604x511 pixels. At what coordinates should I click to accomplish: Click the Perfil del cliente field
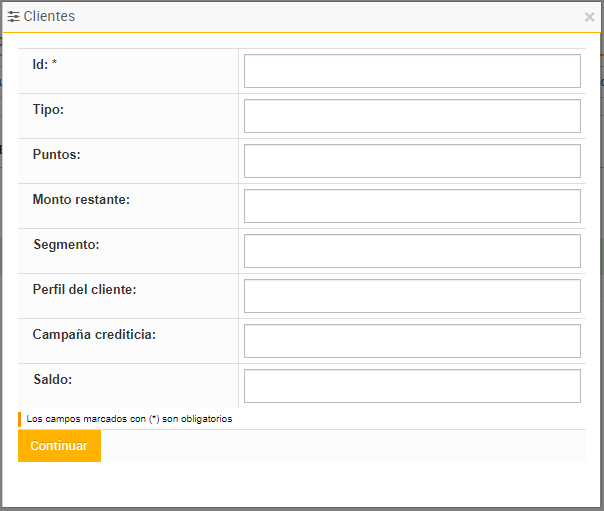(x=412, y=296)
